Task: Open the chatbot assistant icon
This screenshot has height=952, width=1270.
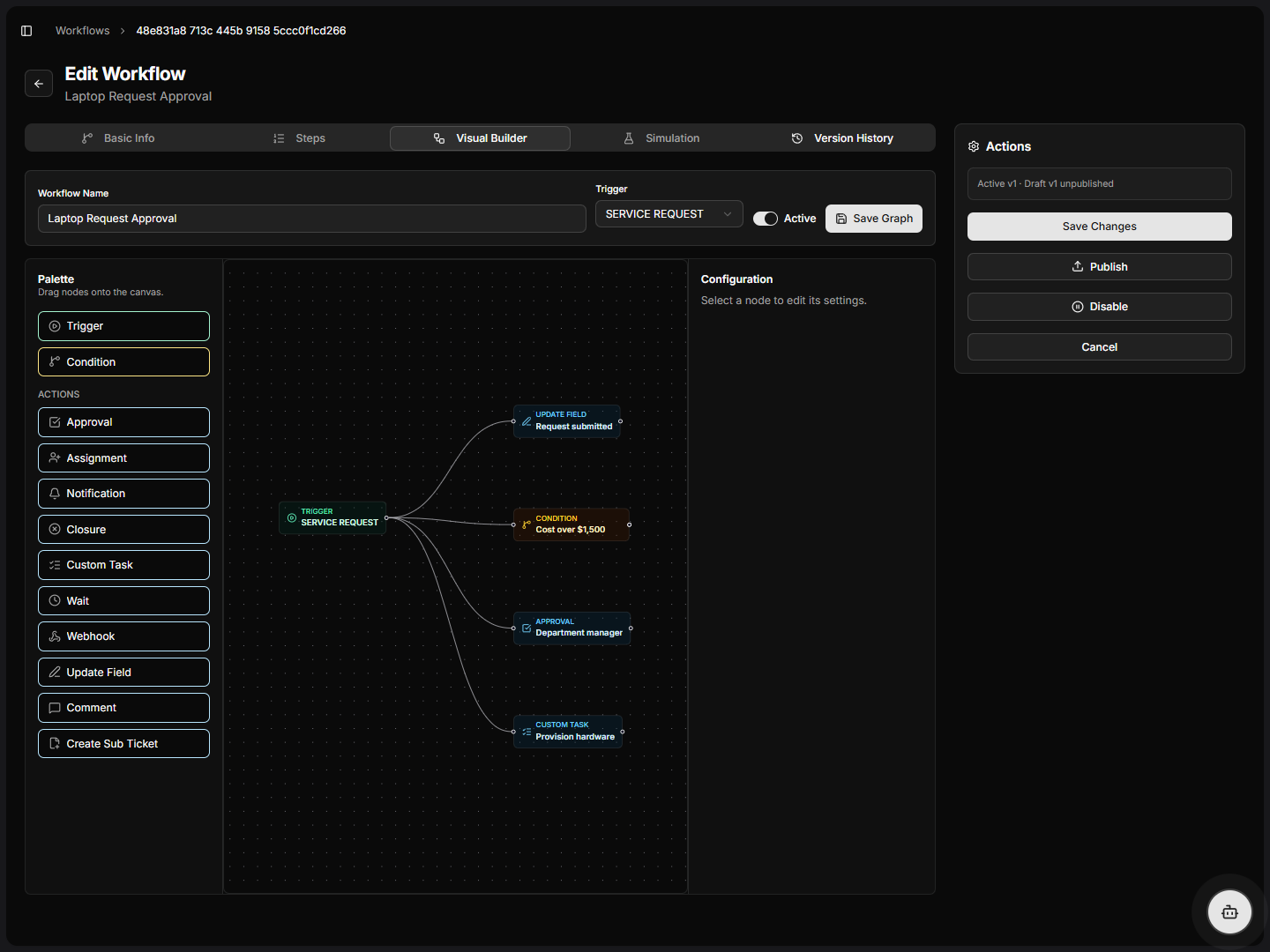Action: click(x=1229, y=912)
